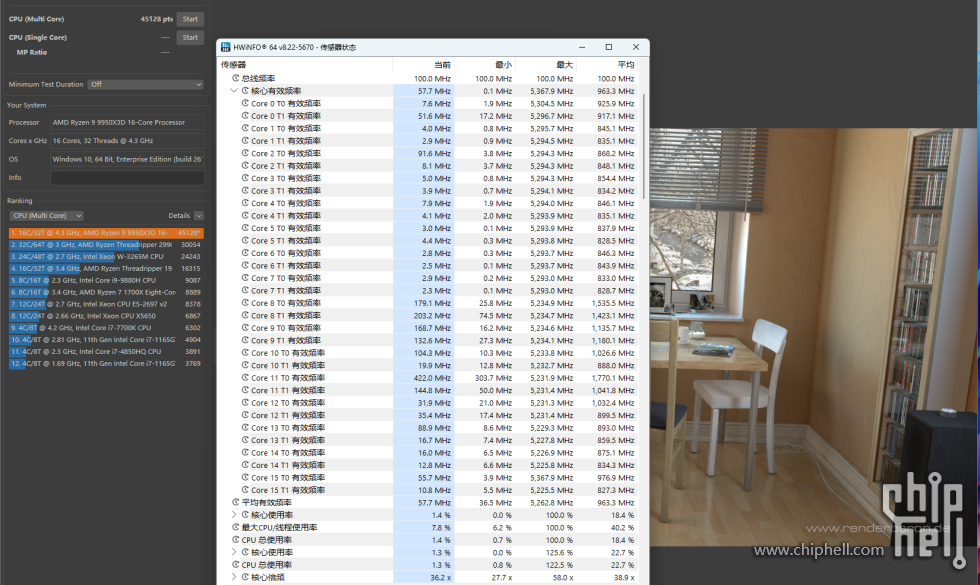Select the Xeon E5-2697 v2 ranking entry
The height and width of the screenshot is (585, 980).
tap(106, 304)
